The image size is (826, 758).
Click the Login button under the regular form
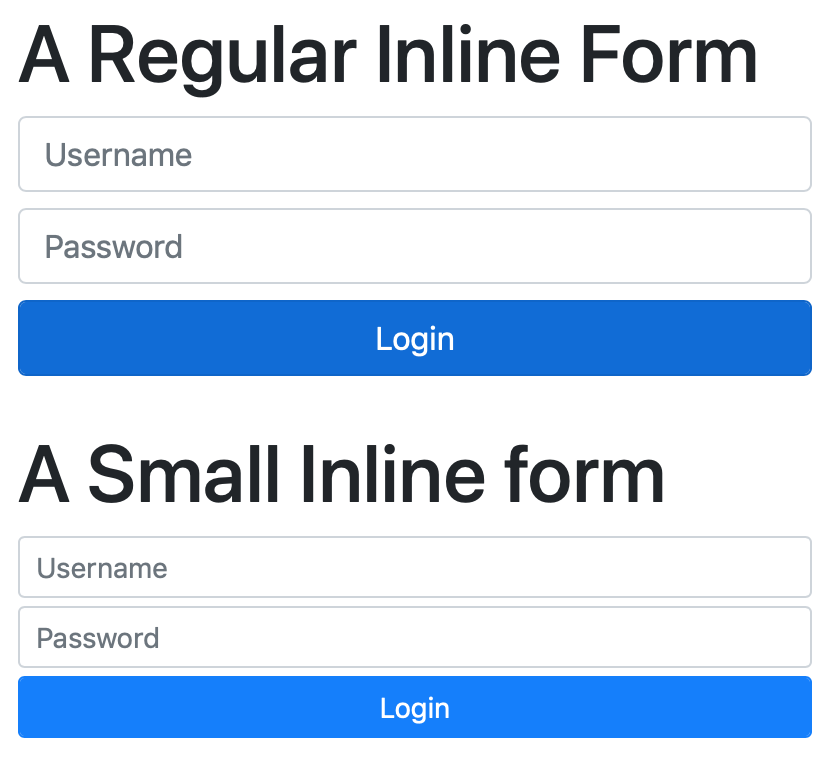tap(415, 338)
